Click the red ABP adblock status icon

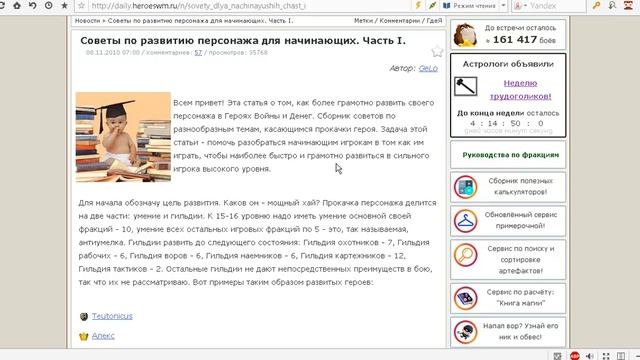[x=575, y=356]
